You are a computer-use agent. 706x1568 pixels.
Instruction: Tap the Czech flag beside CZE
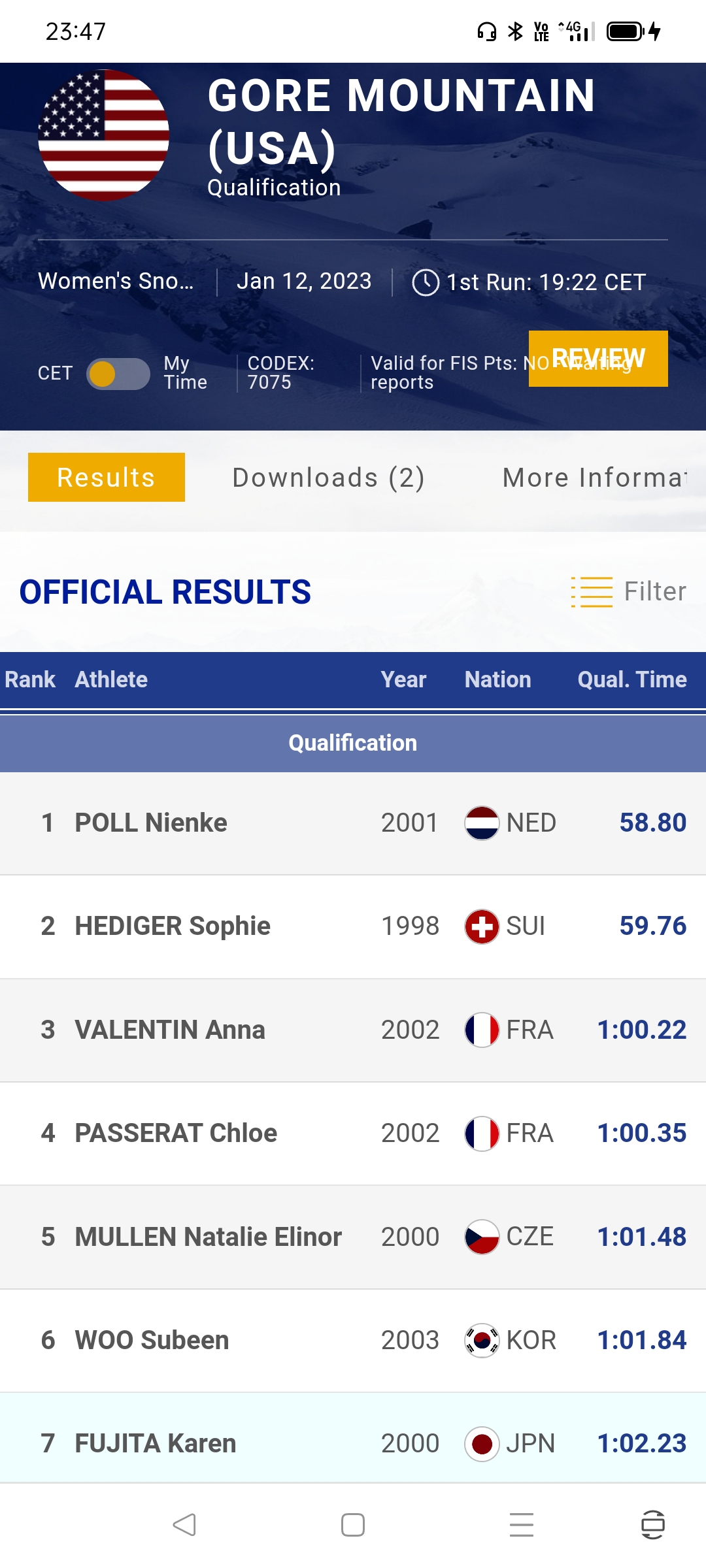click(x=482, y=1237)
